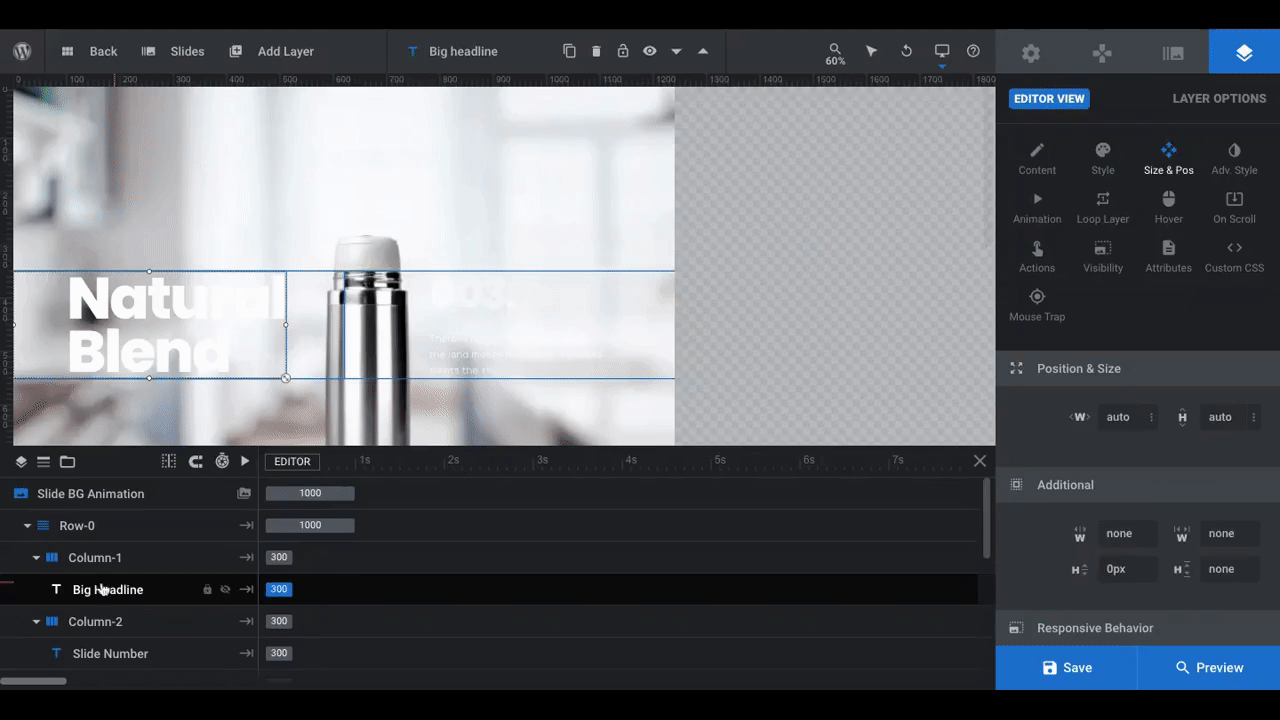Go Back to module overview
Viewport: 1280px width, 720px height.
[89, 51]
